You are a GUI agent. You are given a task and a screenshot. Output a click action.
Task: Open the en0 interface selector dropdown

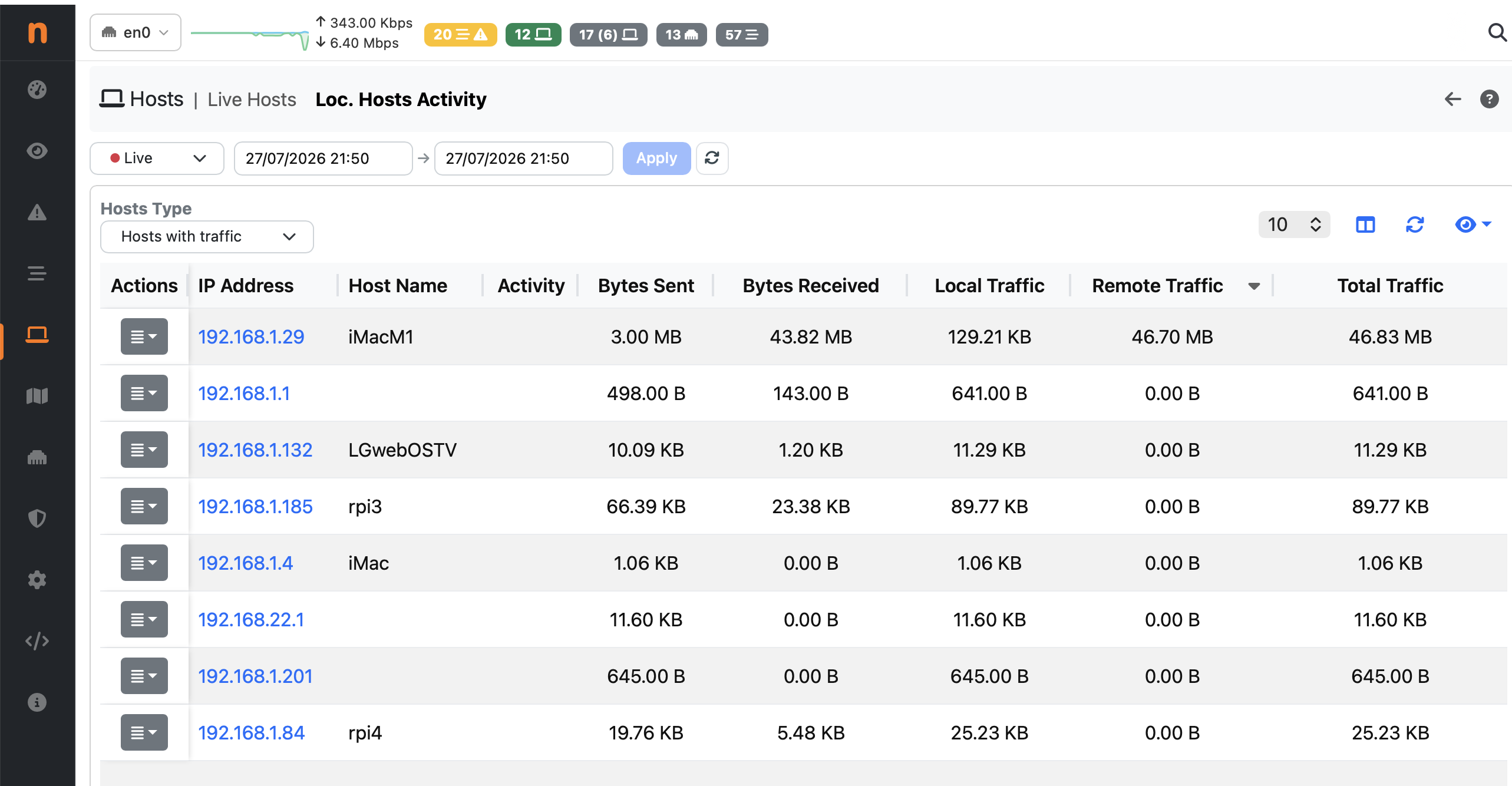(136, 32)
